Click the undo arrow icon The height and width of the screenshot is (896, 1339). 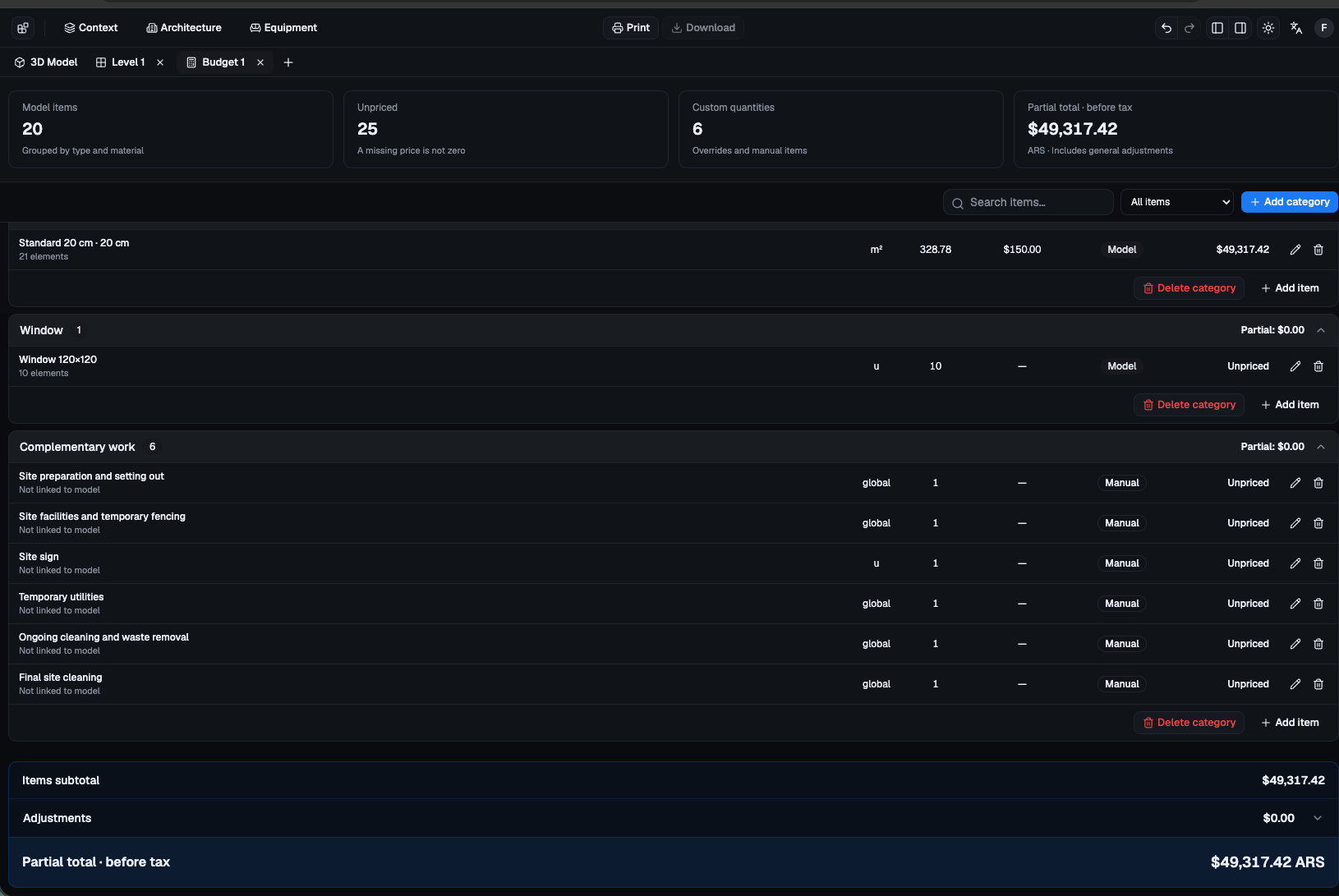click(x=1166, y=28)
